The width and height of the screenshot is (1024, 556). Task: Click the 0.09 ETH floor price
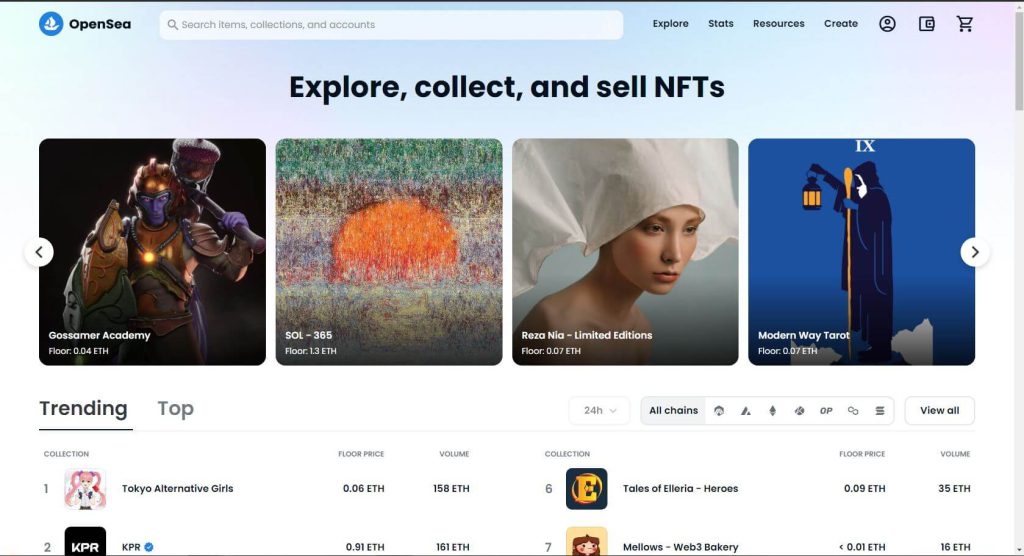point(865,489)
